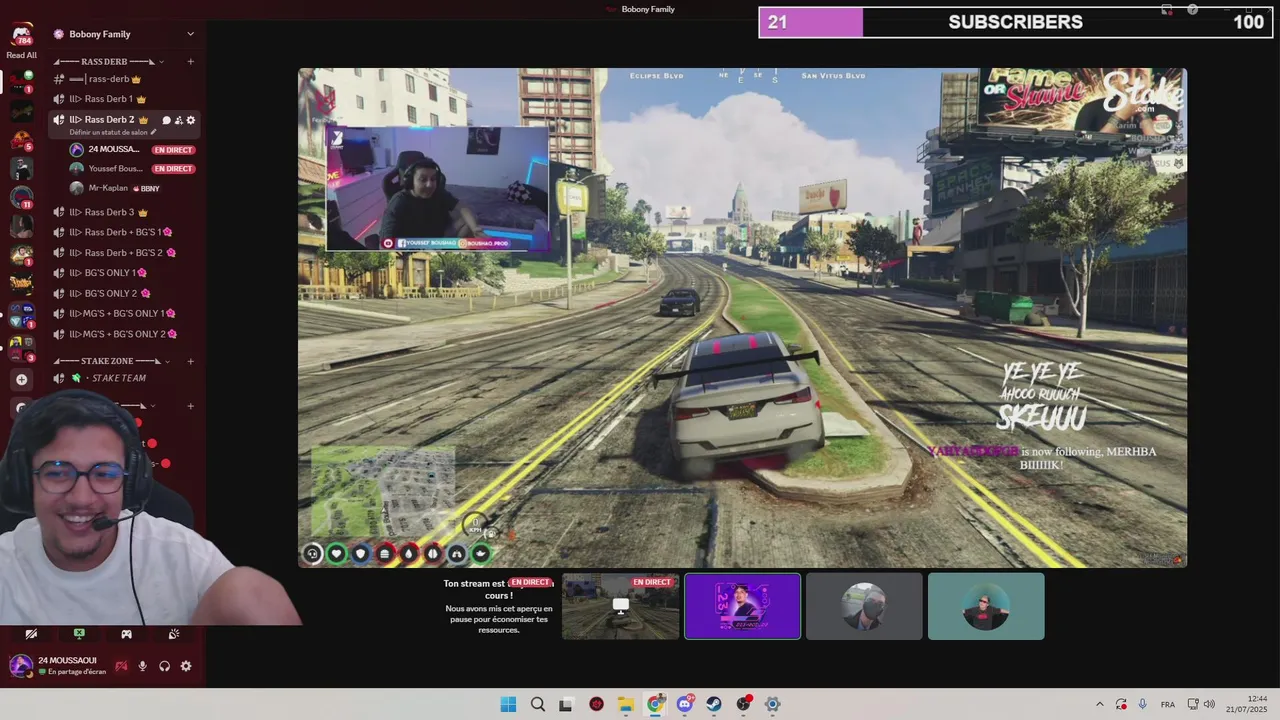1280x720 pixels.
Task: Open Windows taskbar Search
Action: [538, 704]
